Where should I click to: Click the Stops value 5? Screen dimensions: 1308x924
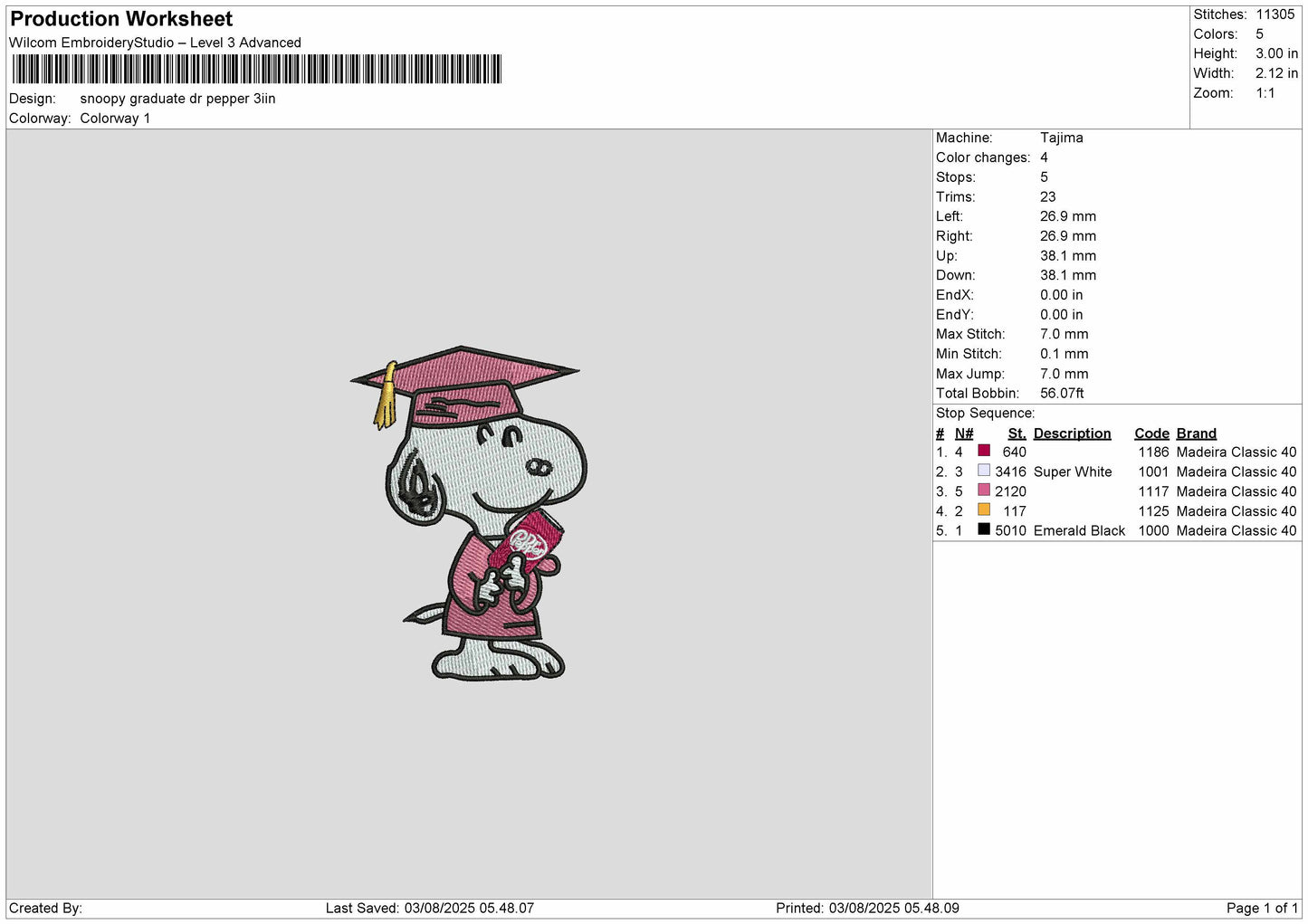click(x=1045, y=177)
